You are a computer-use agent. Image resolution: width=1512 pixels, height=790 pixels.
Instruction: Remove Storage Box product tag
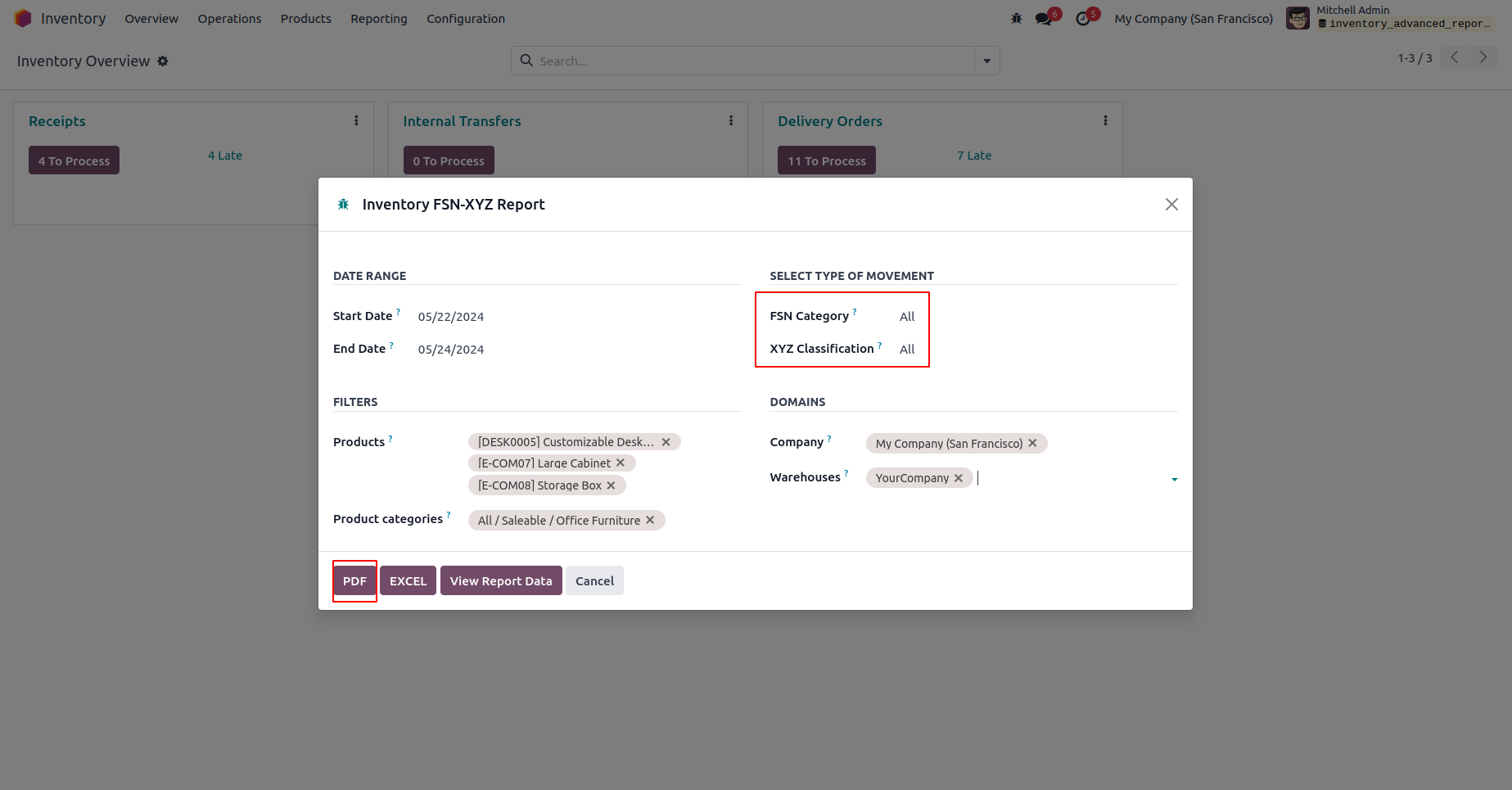(611, 485)
